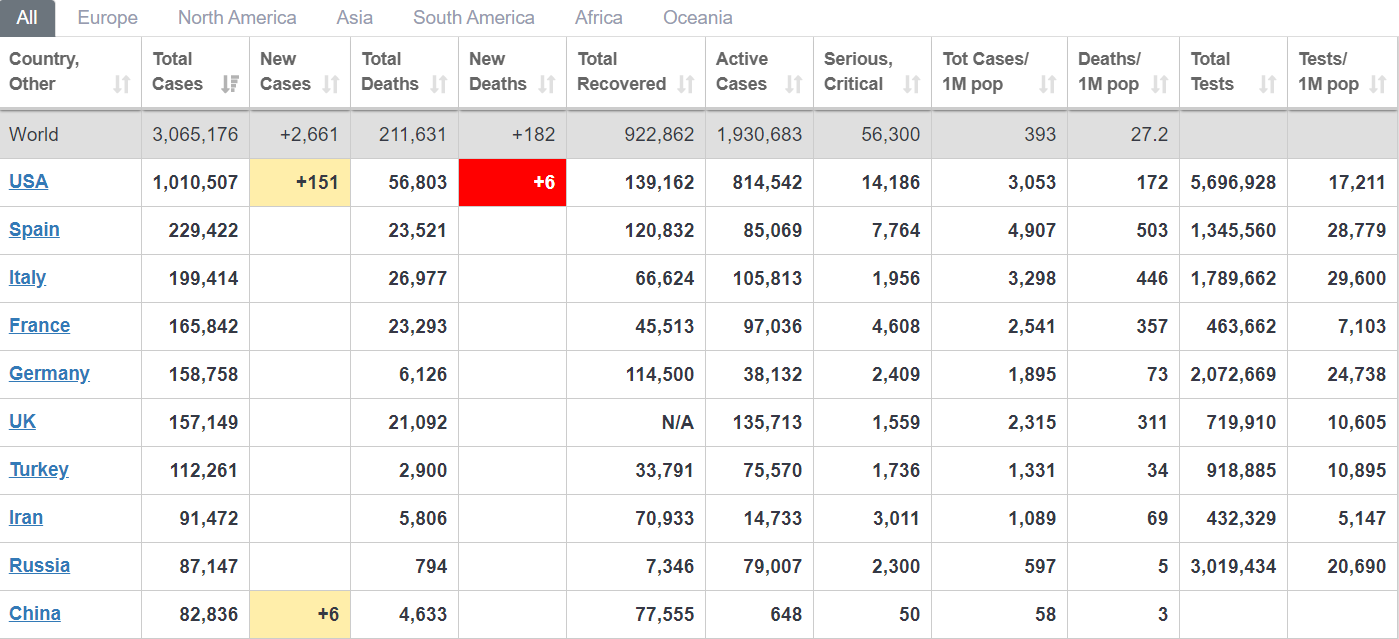Click Total Cases sort arrows icon
1399x639 pixels.
pyautogui.click(x=230, y=84)
